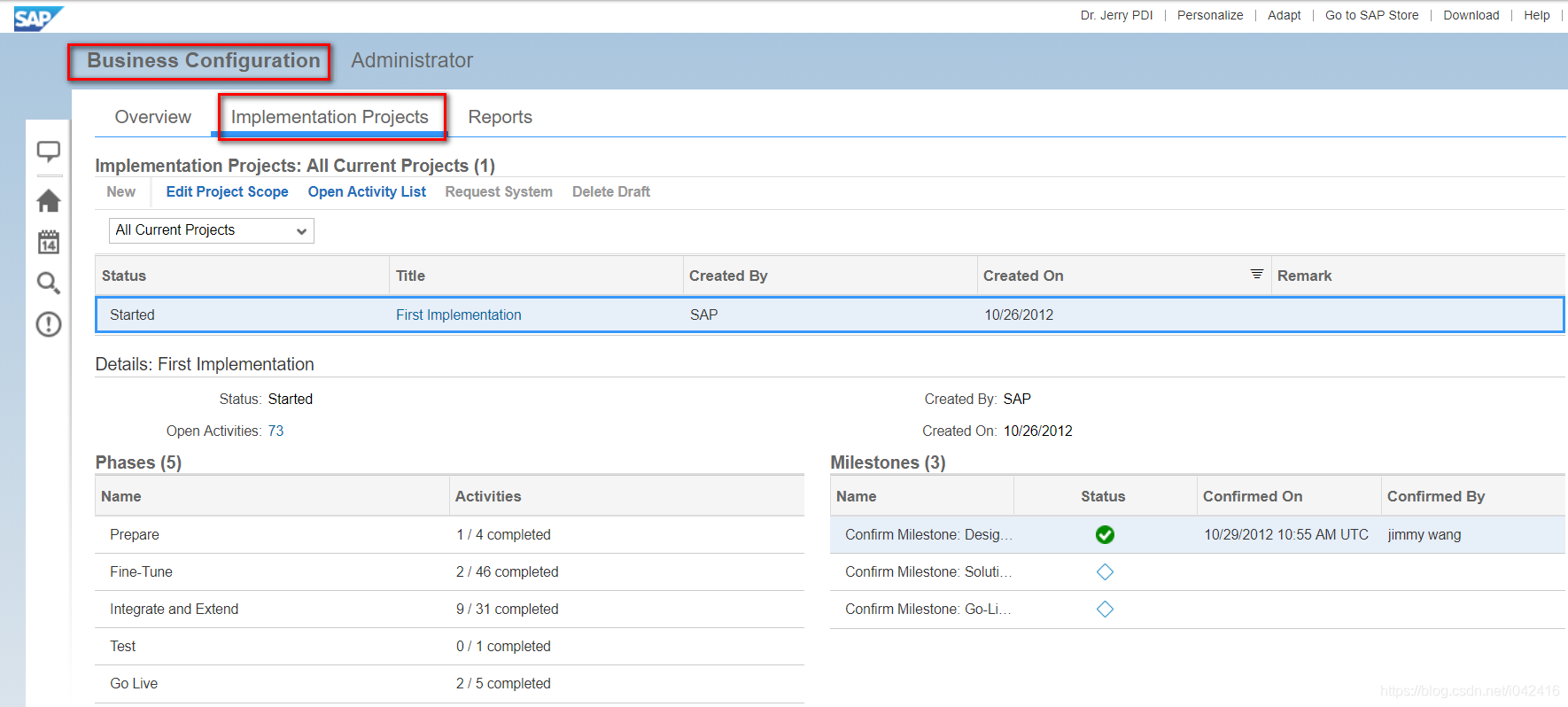Image resolution: width=1568 pixels, height=707 pixels.
Task: Click the Created On 10/26/2012 table cell
Action: tap(1019, 315)
